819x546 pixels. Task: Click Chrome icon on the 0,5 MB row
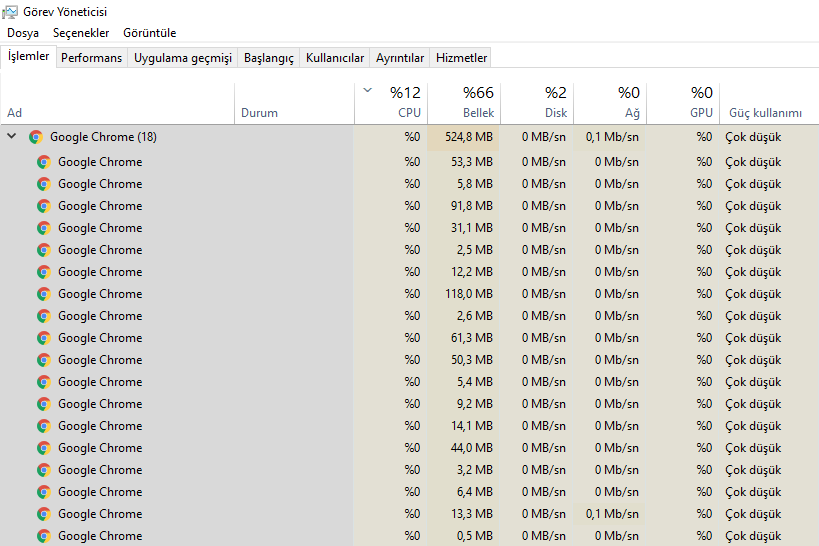coord(44,536)
